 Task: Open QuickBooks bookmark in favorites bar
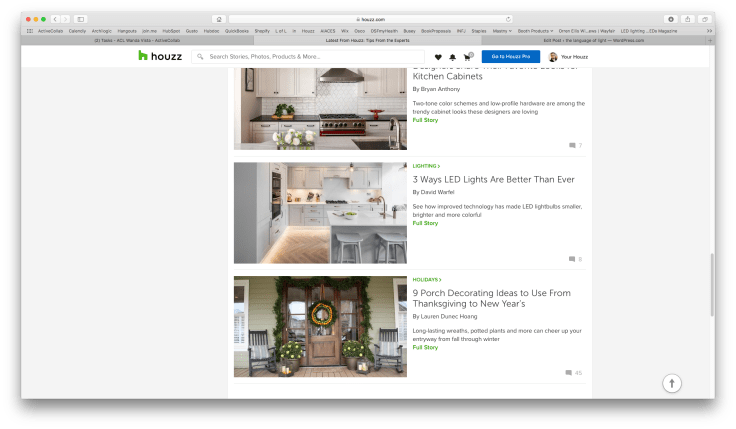tap(237, 31)
